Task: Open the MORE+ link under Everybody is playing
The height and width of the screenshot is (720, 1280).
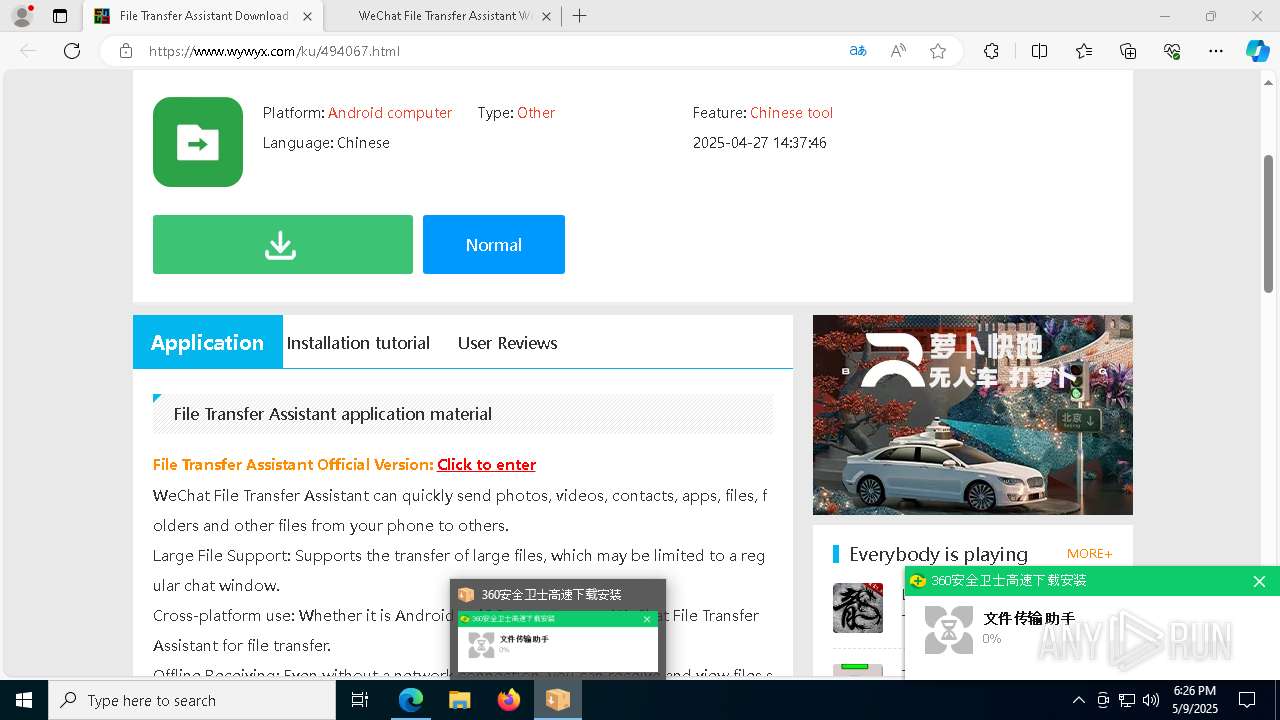Action: tap(1089, 553)
